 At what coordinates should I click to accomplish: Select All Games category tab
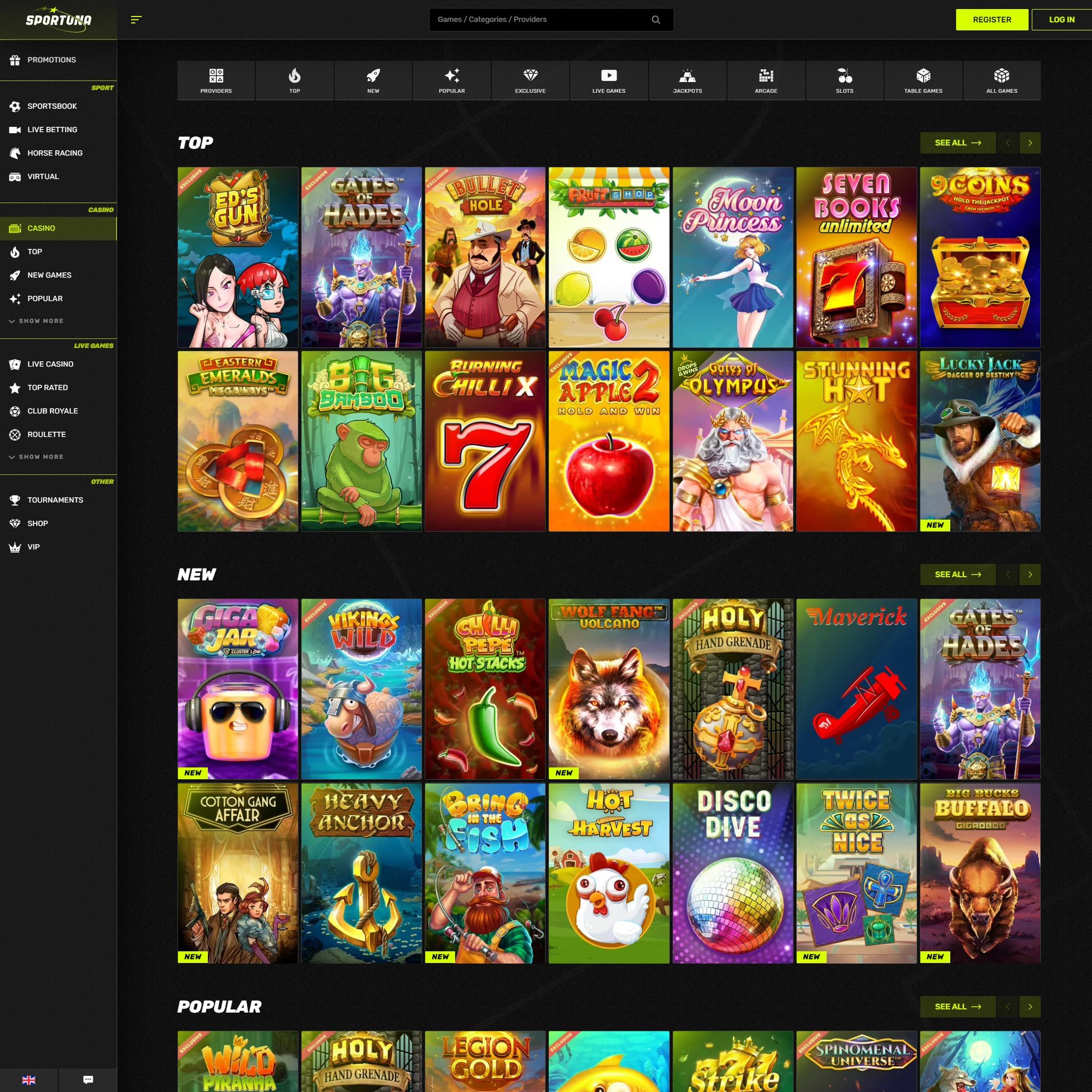(1001, 81)
